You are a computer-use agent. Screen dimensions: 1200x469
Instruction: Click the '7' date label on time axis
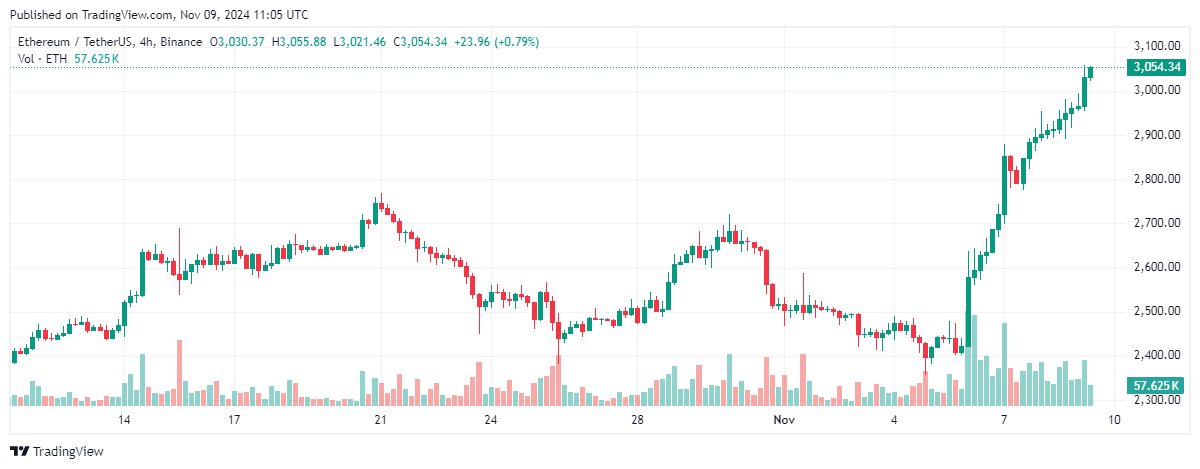1003,420
